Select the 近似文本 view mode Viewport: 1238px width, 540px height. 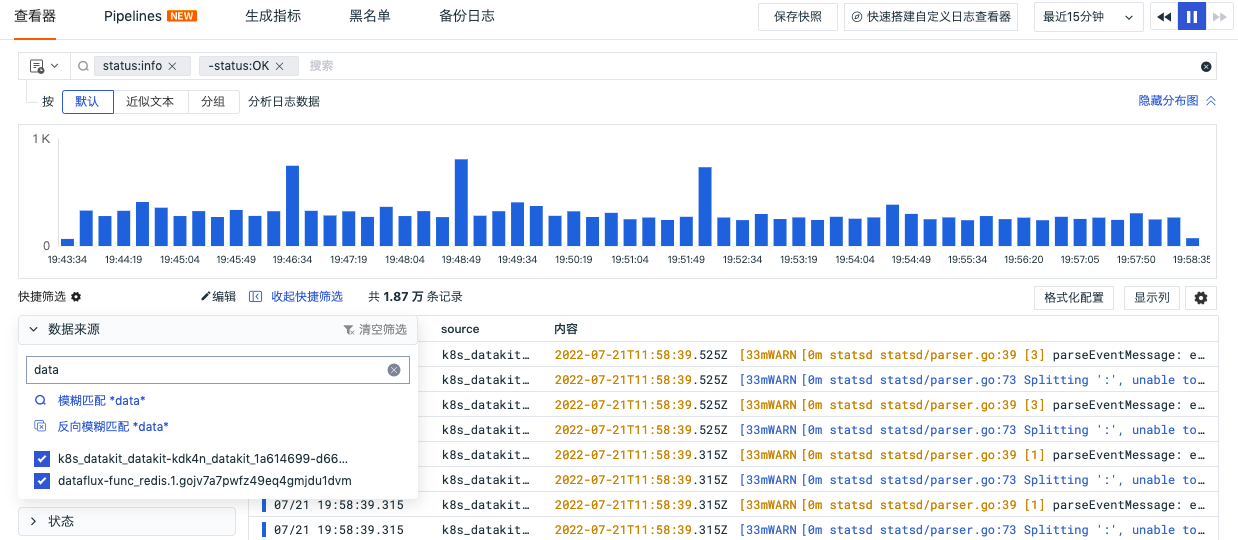pos(150,101)
